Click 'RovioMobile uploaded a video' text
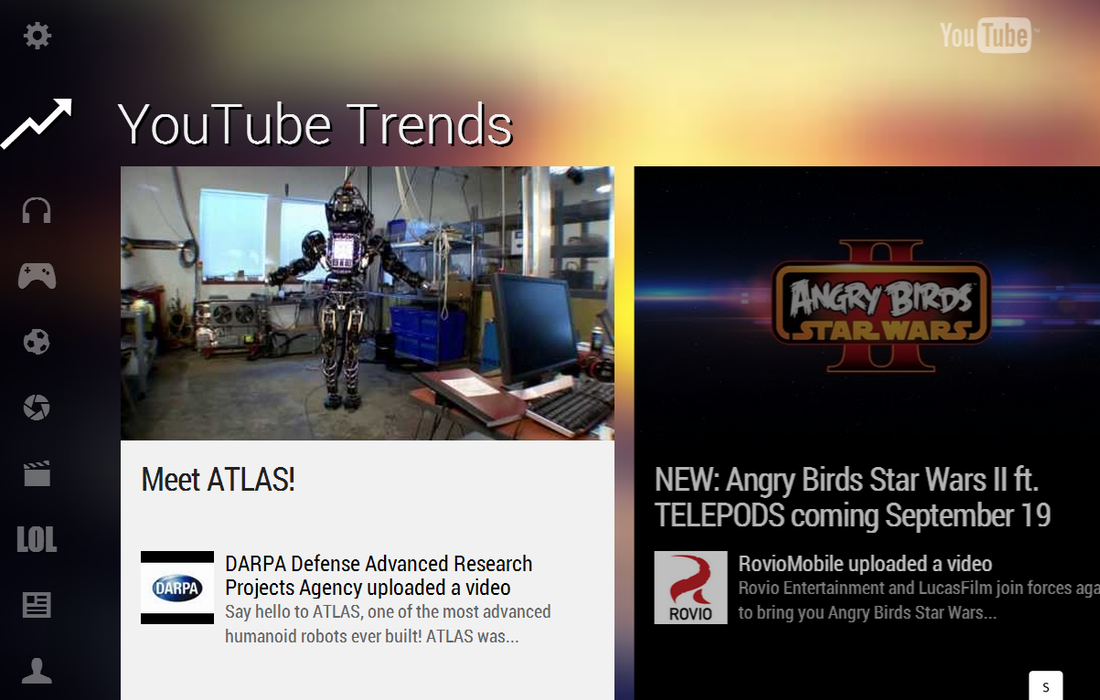The image size is (1100, 700). (x=865, y=564)
